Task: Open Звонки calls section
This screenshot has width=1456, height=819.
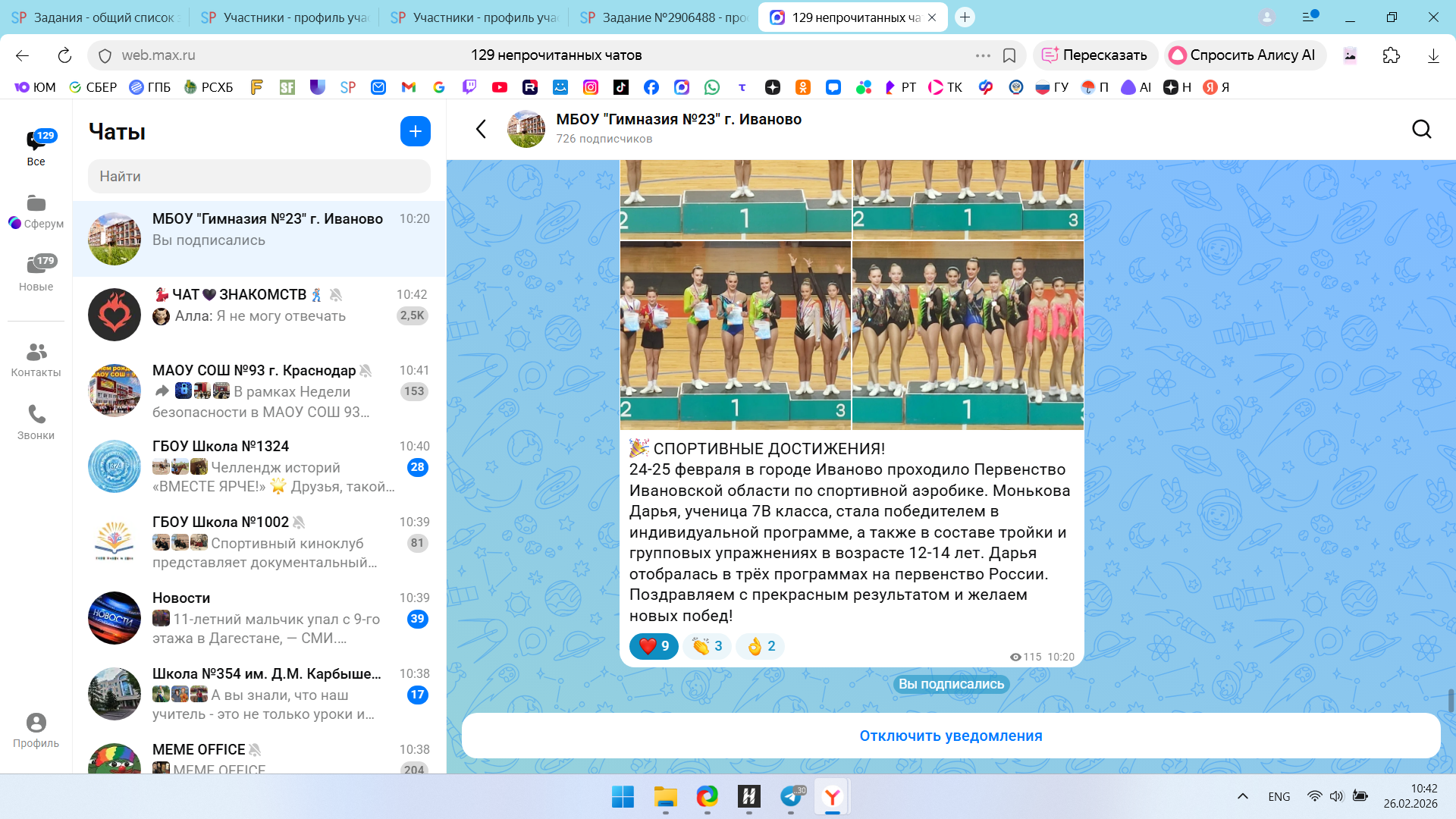Action: coord(36,422)
